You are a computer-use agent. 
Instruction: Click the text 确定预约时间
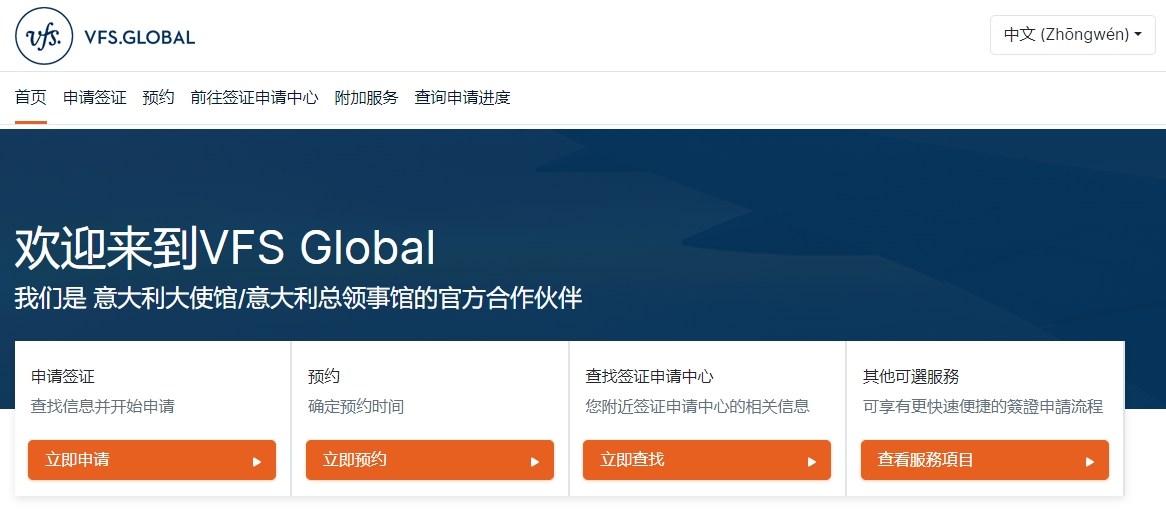tap(356, 407)
